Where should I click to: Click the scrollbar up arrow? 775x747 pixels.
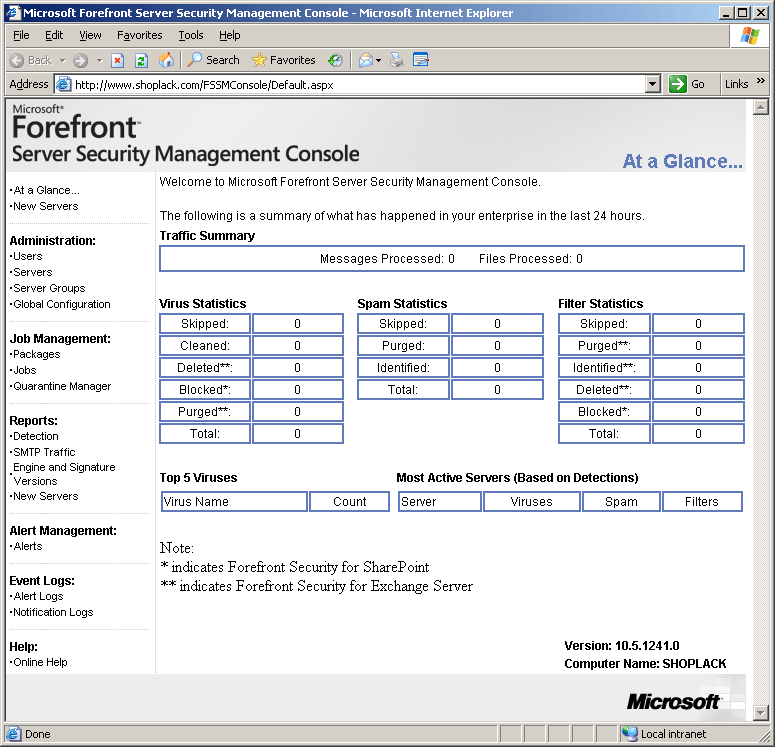coord(760,107)
